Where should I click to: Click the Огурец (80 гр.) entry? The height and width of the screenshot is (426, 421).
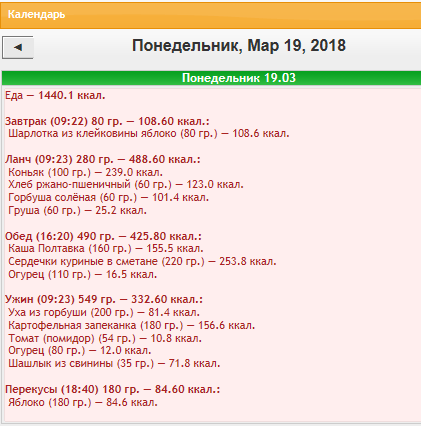click(x=80, y=351)
